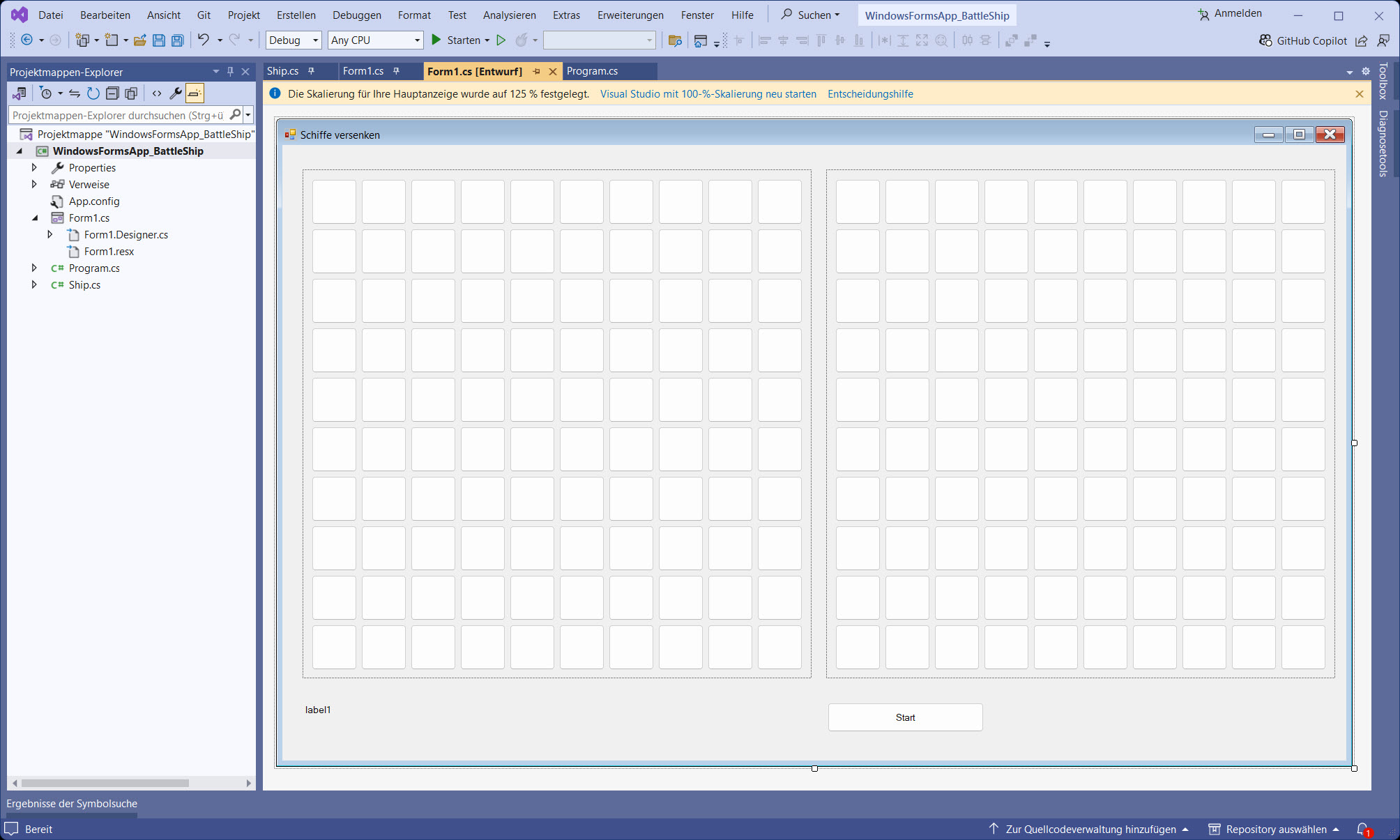
Task: Click the Starten run button
Action: point(455,40)
